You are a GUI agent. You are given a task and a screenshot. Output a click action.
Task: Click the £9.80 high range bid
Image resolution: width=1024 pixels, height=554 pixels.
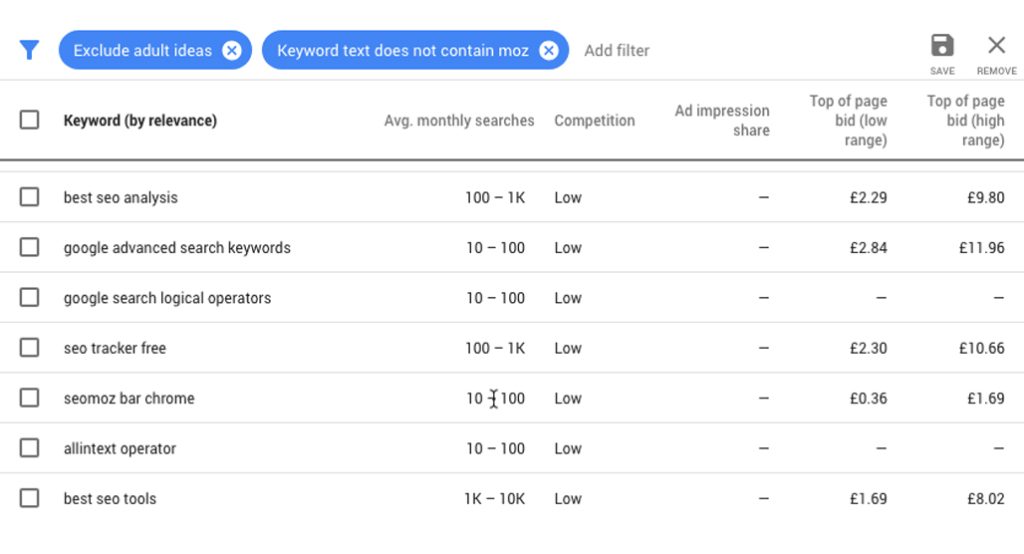click(x=985, y=198)
